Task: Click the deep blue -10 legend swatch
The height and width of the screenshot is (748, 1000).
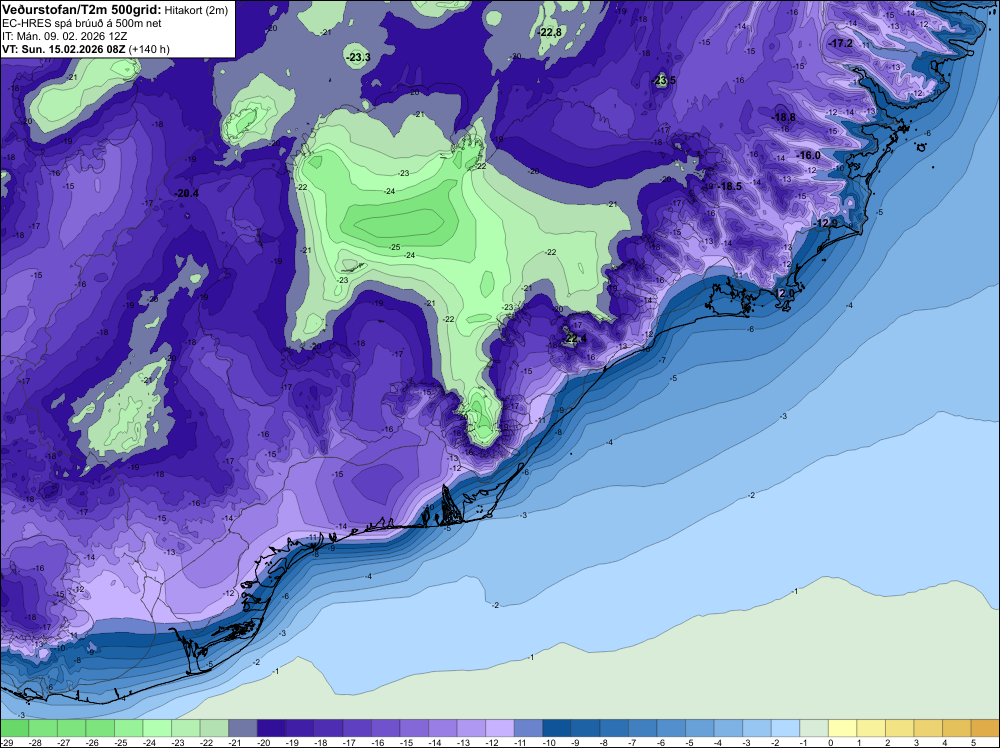Action: point(557,728)
